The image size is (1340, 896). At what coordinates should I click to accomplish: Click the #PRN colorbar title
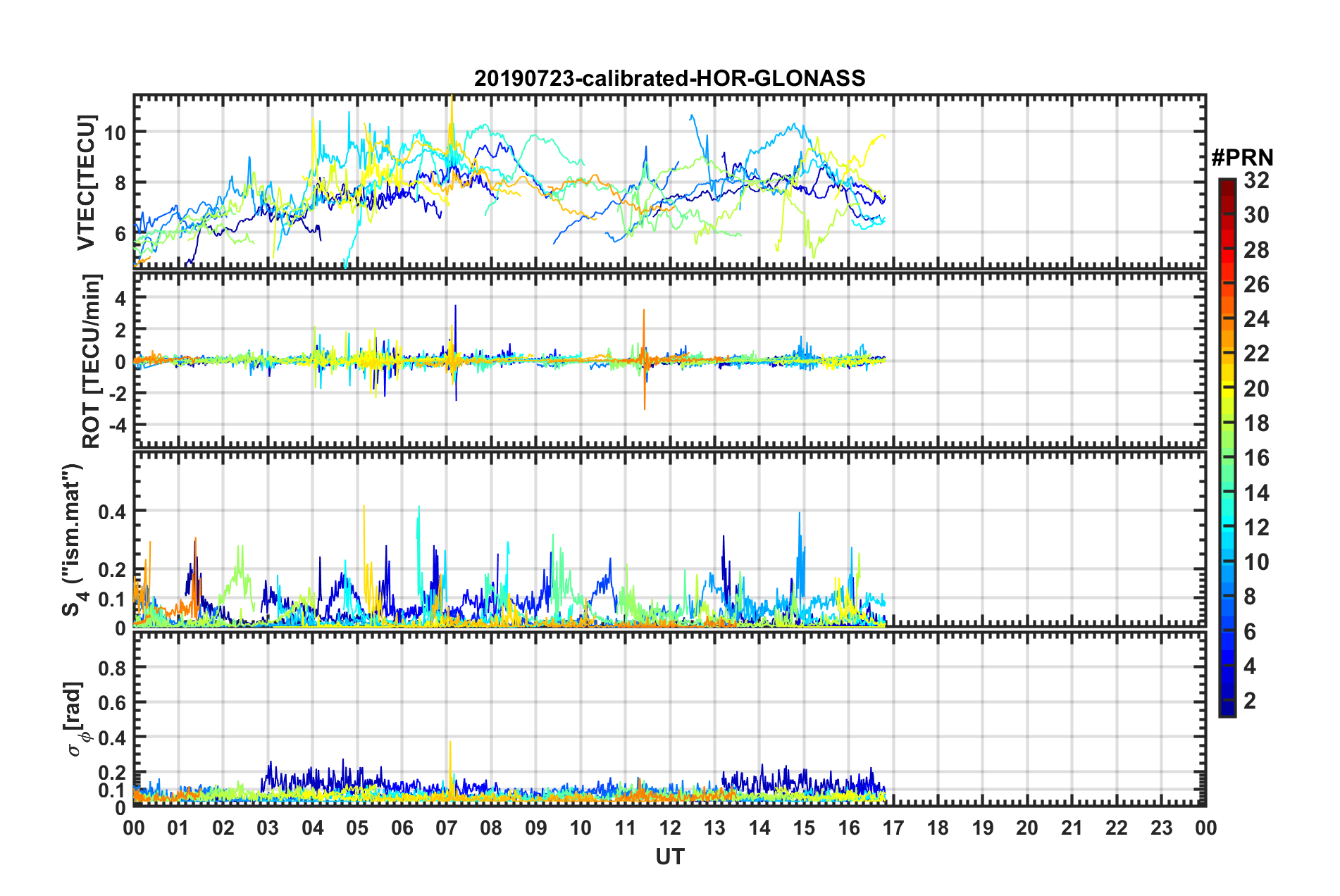coord(1242,158)
